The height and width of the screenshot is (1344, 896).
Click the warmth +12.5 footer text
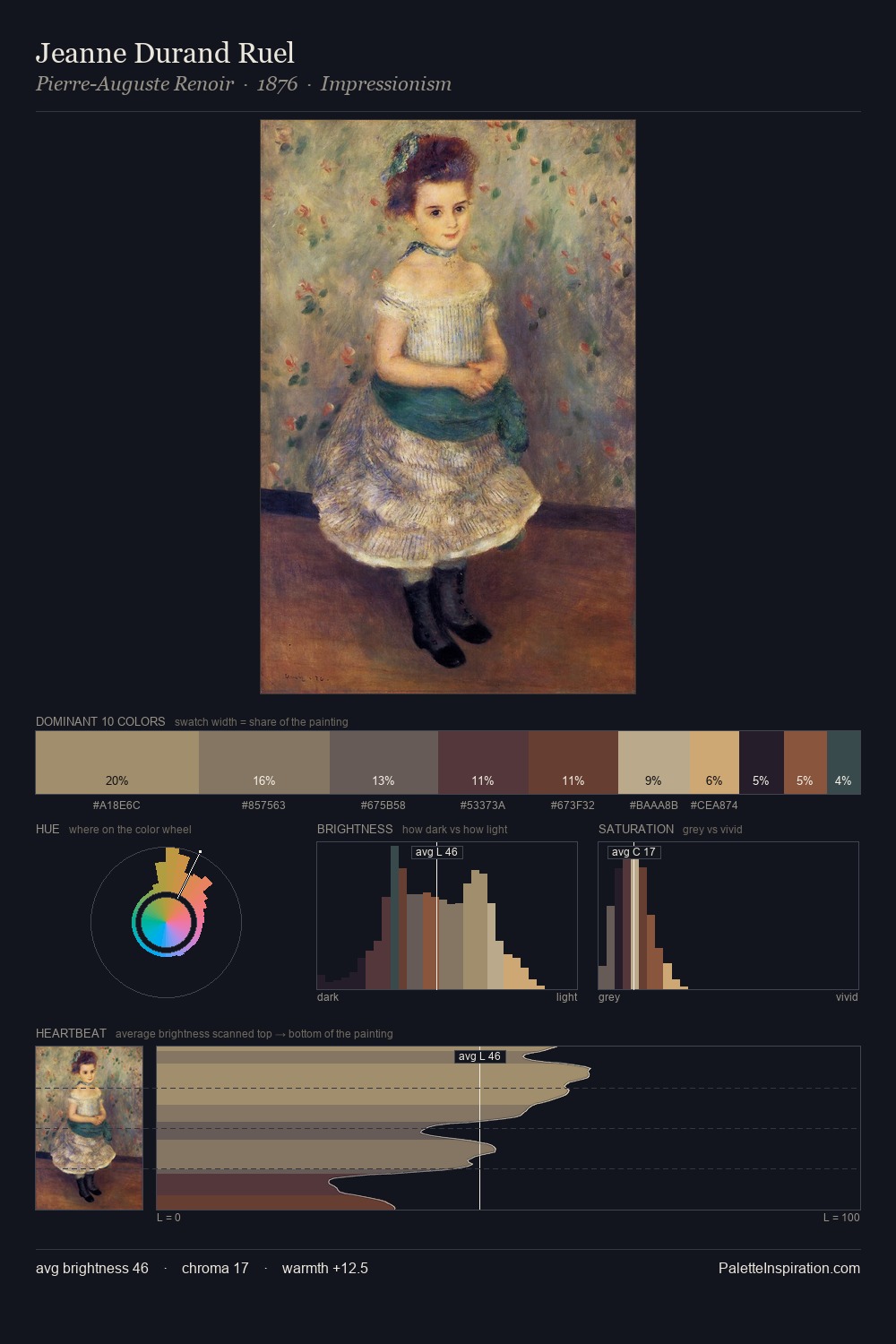[x=325, y=1268]
